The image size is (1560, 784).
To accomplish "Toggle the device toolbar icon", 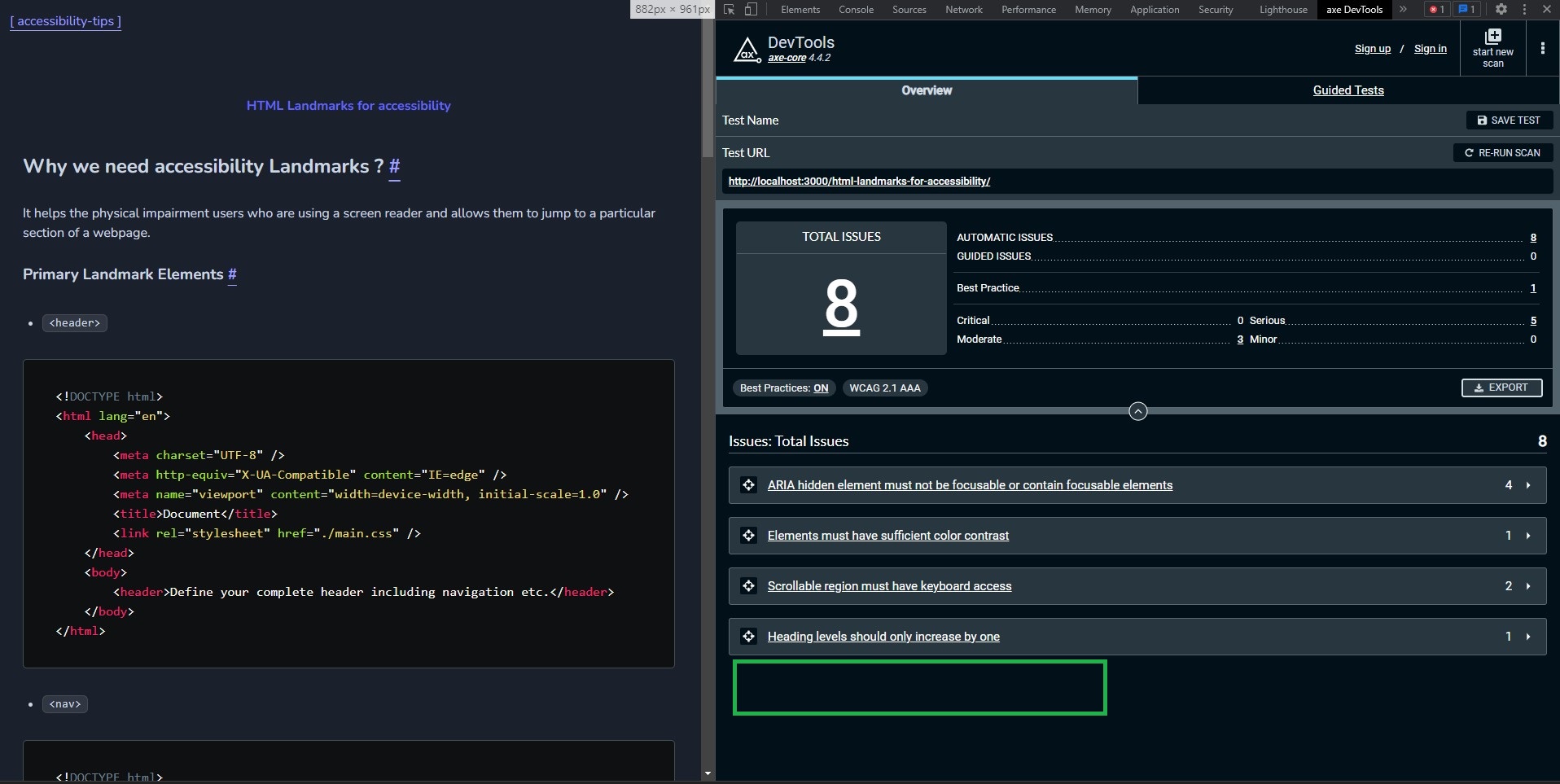I will point(751,10).
